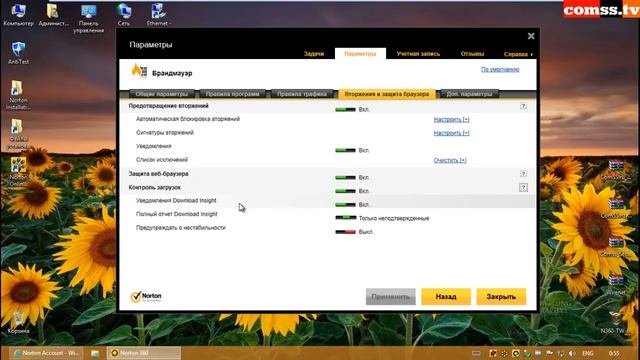The width and height of the screenshot is (640, 360).
Task: Open the Учетная запись tab
Action: [x=418, y=53]
